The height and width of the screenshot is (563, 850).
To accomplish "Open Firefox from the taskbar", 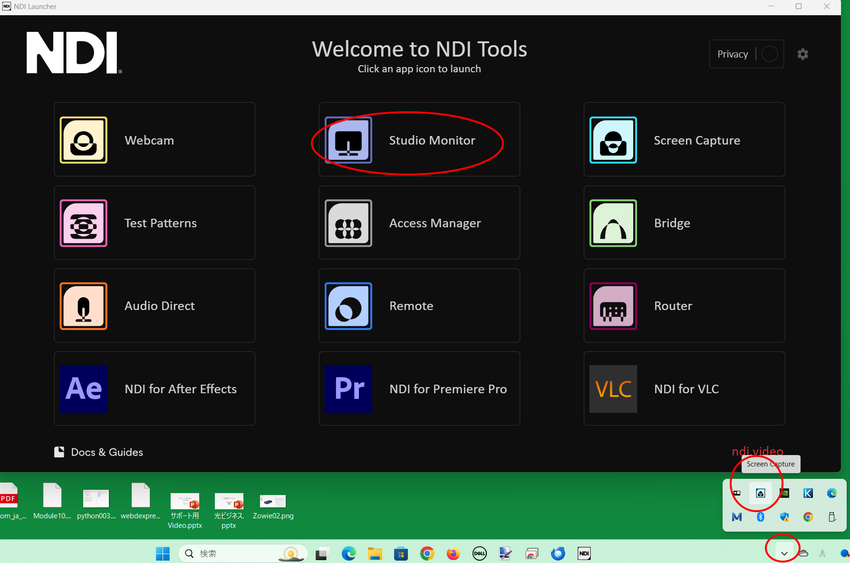I will click(453, 553).
